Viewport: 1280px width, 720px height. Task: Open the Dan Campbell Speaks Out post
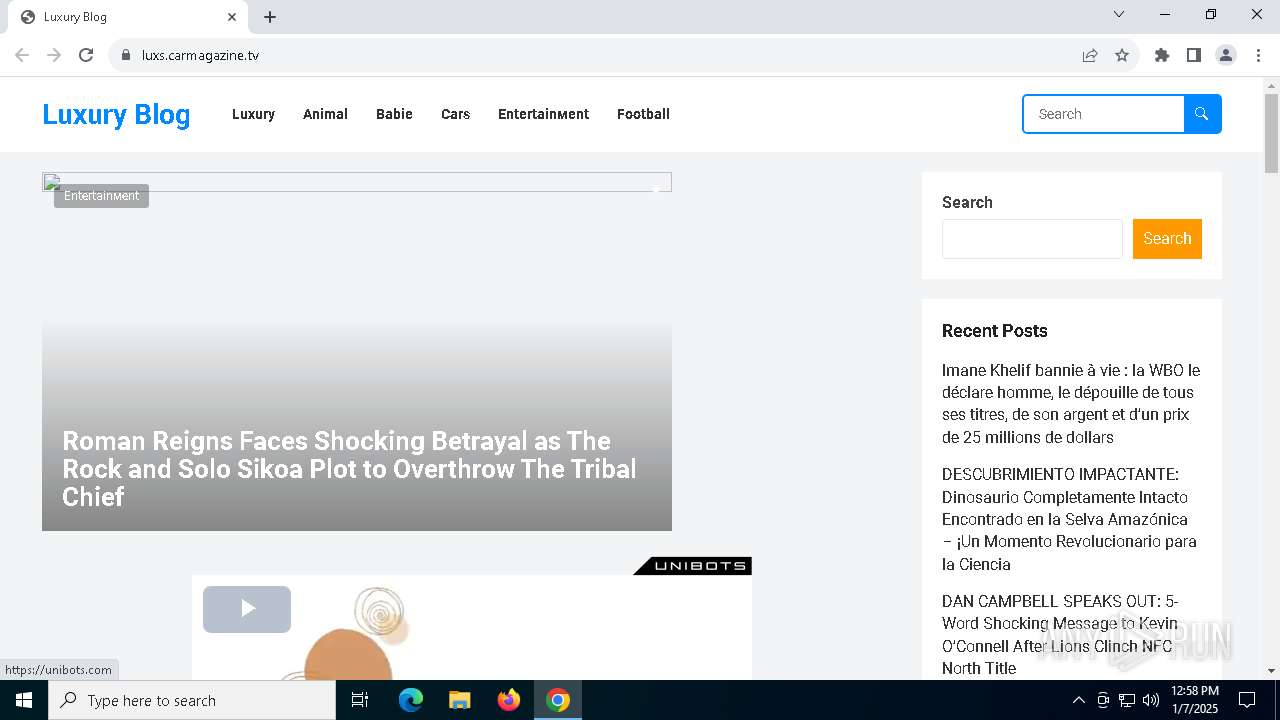[1061, 635]
